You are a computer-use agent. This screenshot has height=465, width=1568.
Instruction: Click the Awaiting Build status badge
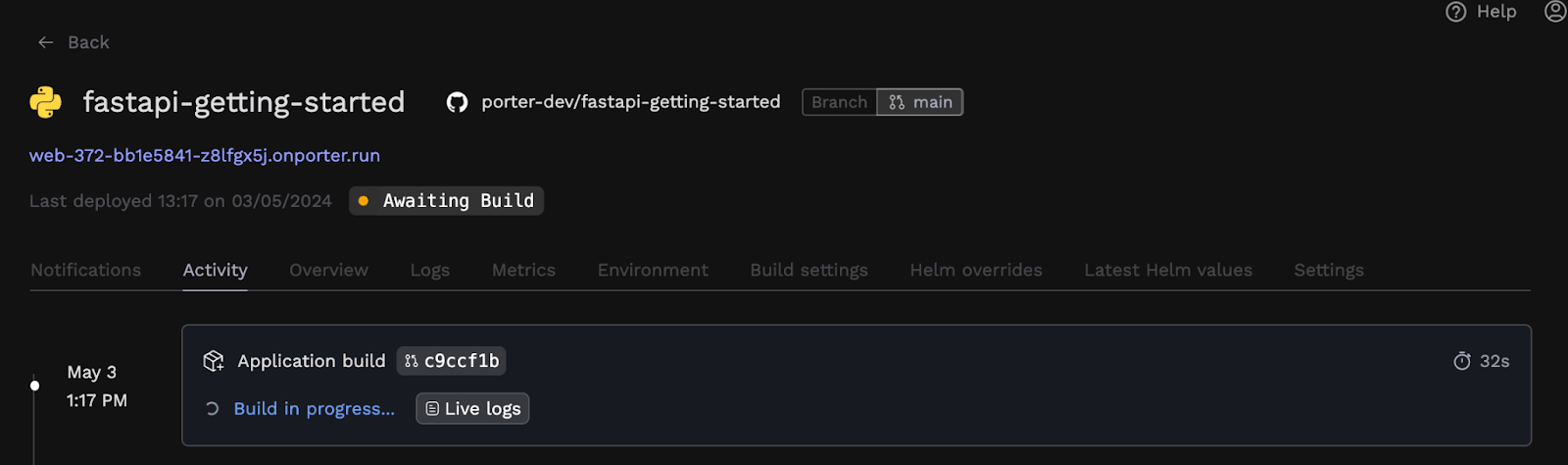[x=446, y=200]
